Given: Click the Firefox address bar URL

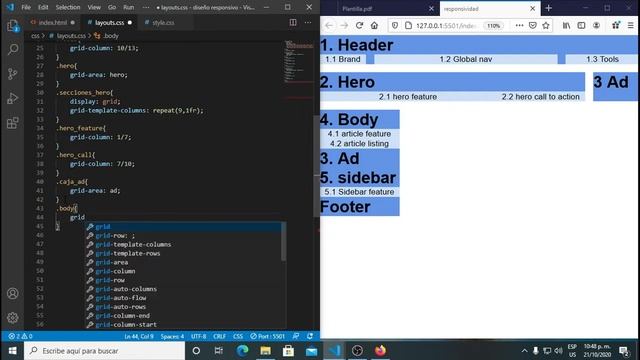Looking at the screenshot, I should (447, 26).
